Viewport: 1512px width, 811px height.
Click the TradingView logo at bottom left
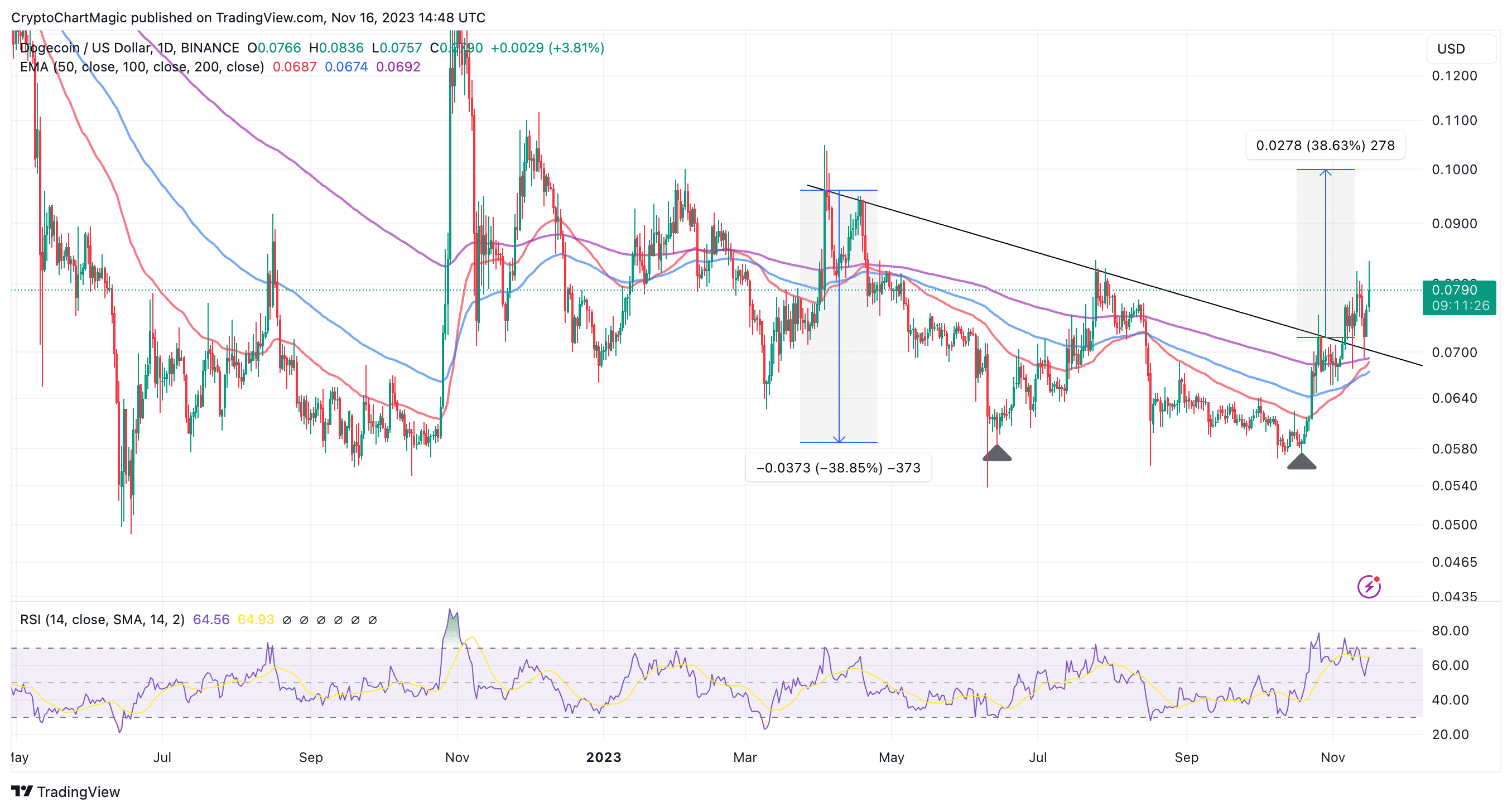coord(65,791)
